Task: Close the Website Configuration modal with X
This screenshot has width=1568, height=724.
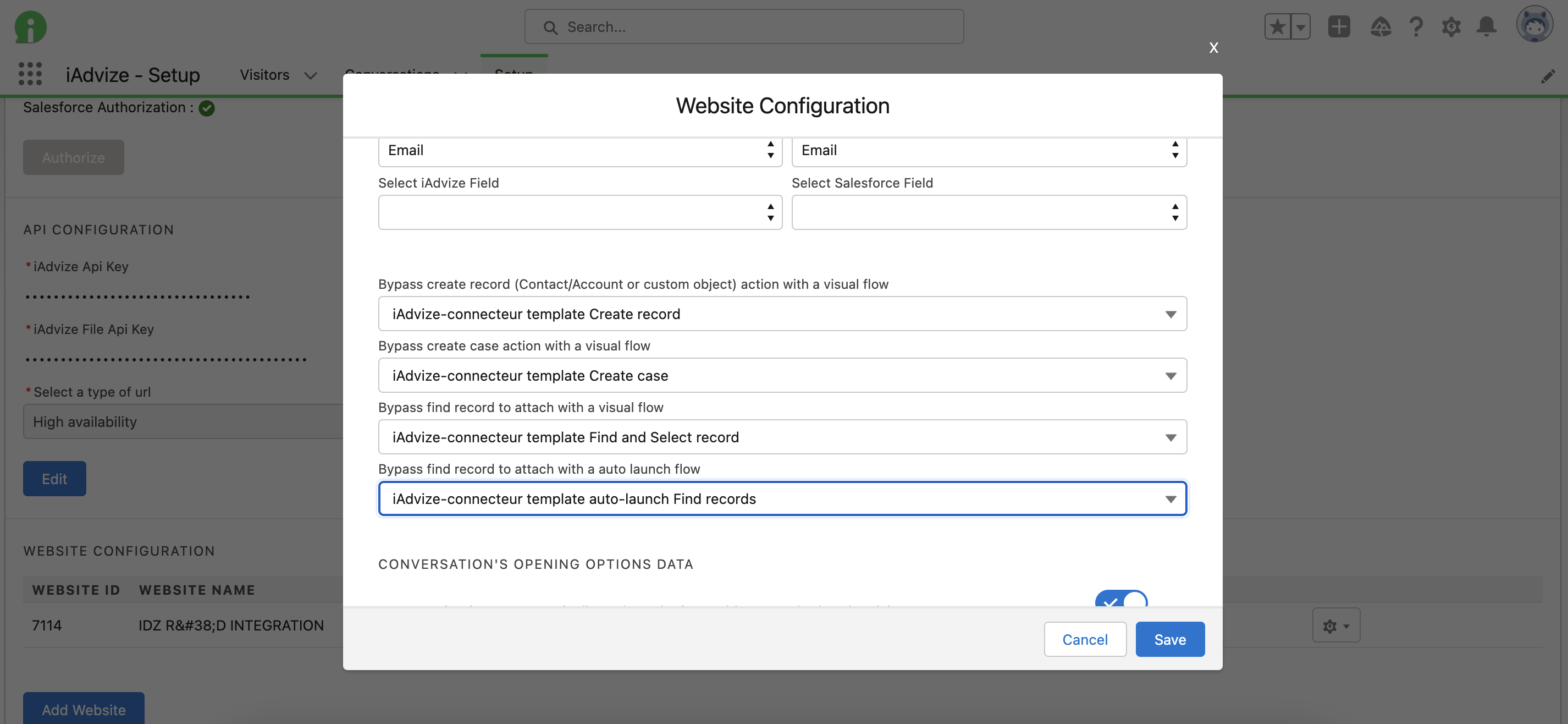Action: point(1213,47)
